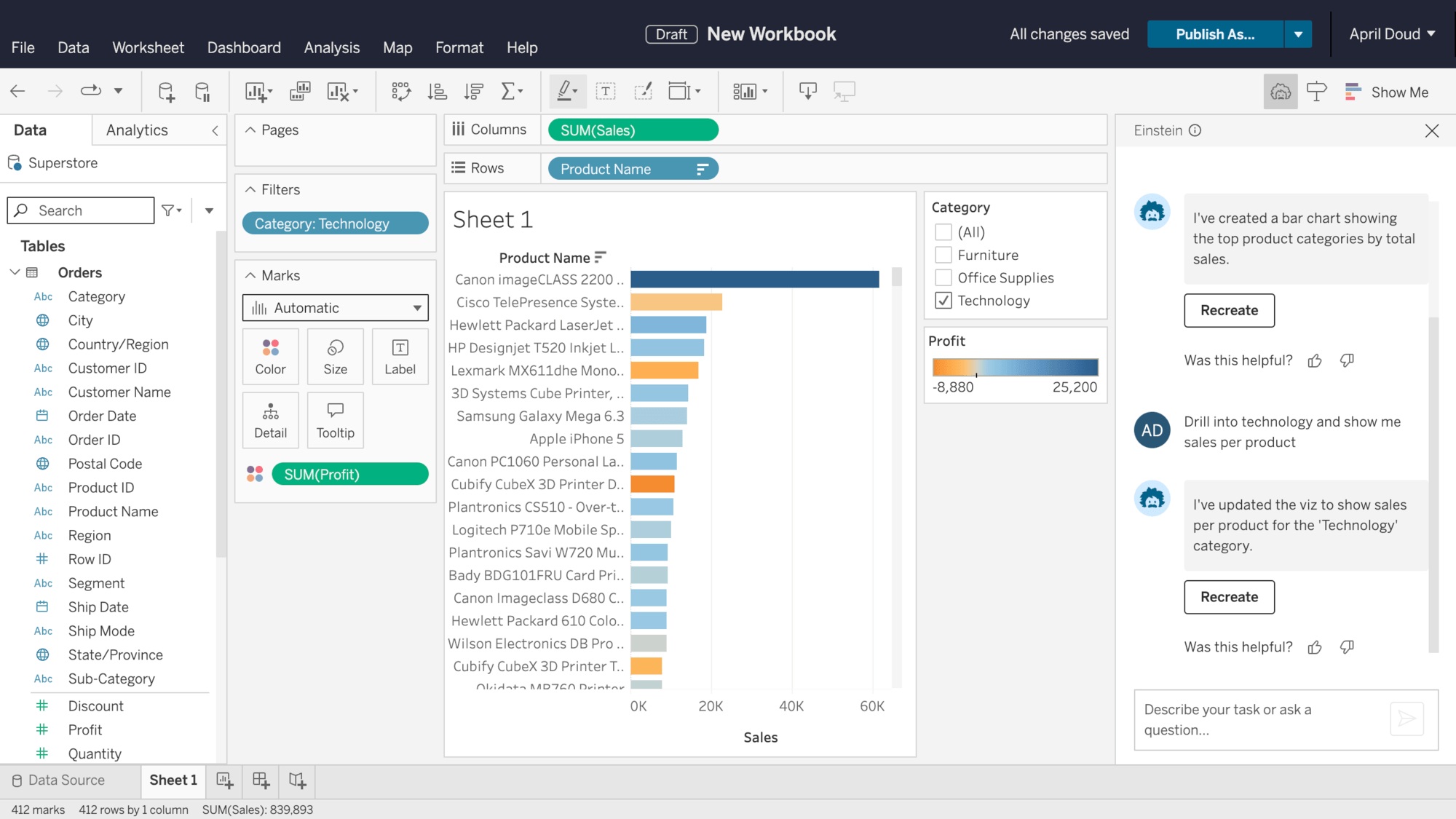This screenshot has width=1456, height=819.
Task: Open the Color marks card
Action: 270,357
